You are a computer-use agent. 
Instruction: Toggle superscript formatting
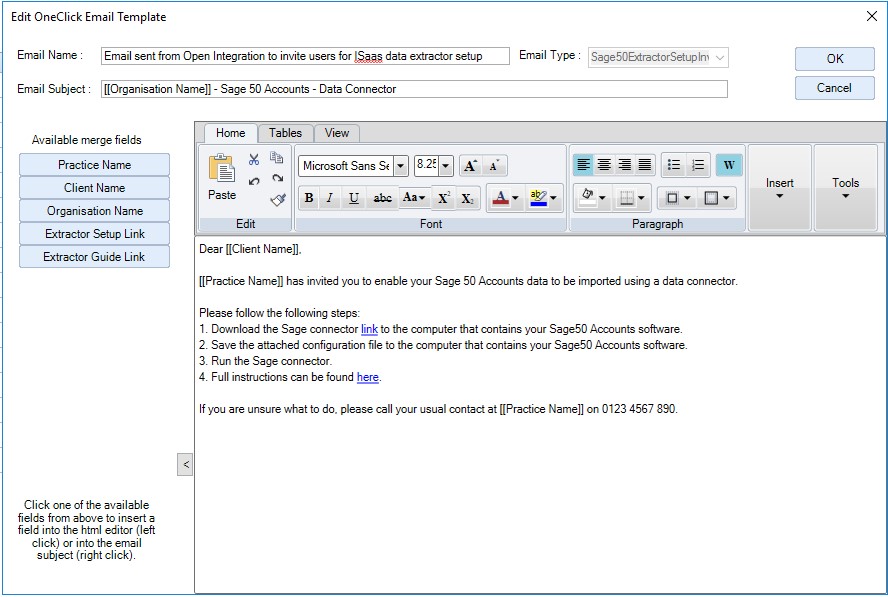444,198
